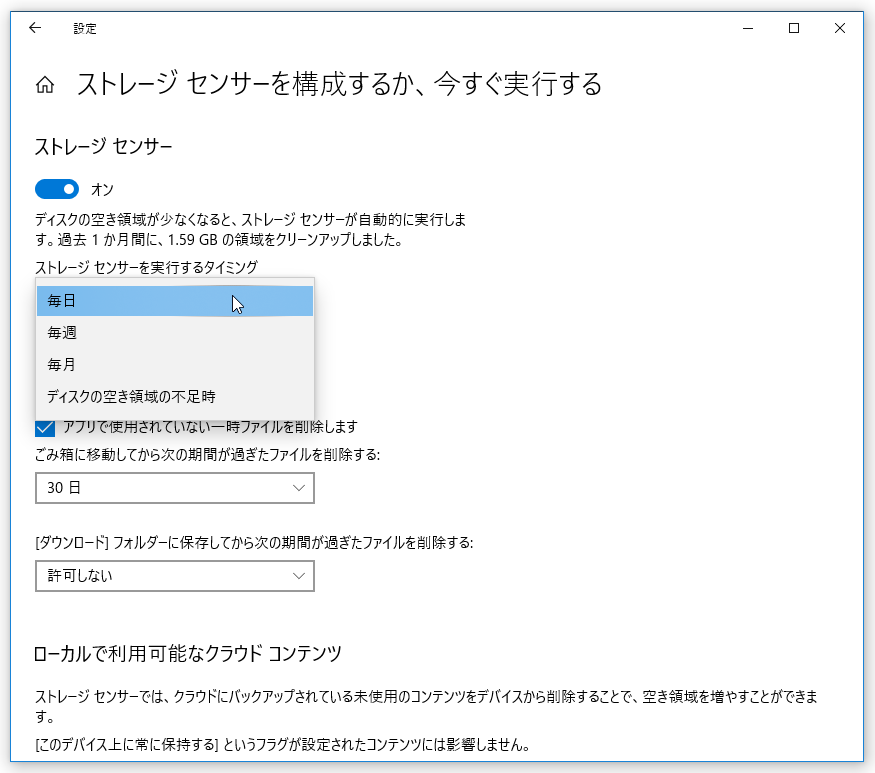Screen dimensions: 875x773
Task: Click the ストレージ センサーを実行するタイミング label
Action: pos(146,267)
